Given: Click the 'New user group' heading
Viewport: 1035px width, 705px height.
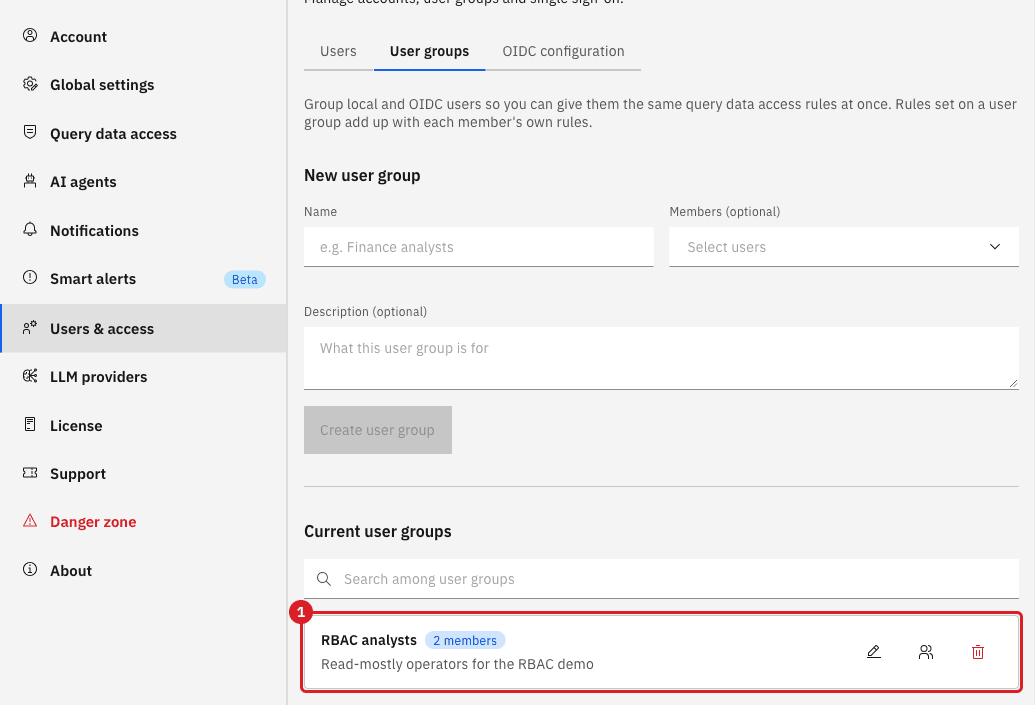Looking at the screenshot, I should click(362, 176).
